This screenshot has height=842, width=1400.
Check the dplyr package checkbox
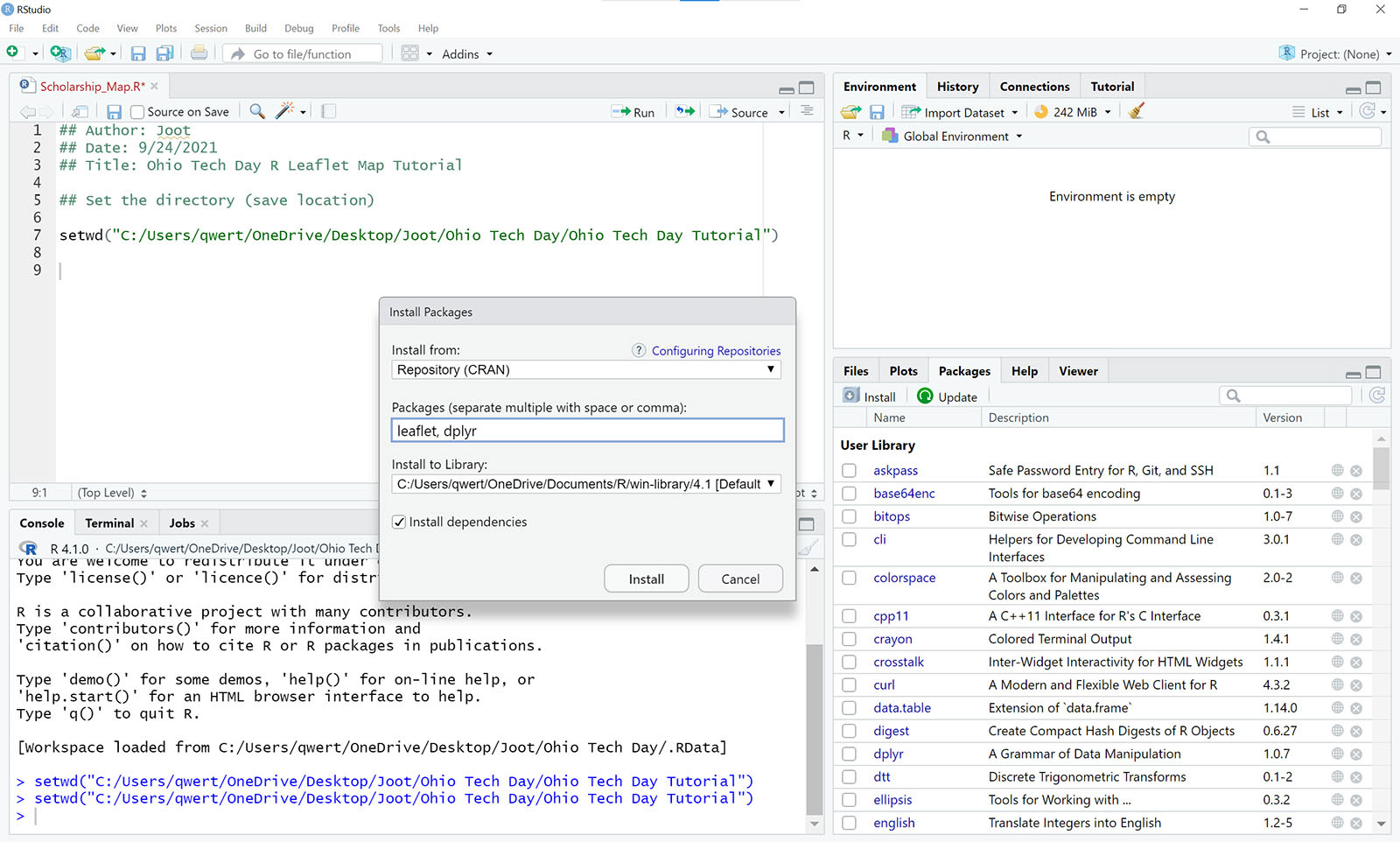click(x=849, y=754)
